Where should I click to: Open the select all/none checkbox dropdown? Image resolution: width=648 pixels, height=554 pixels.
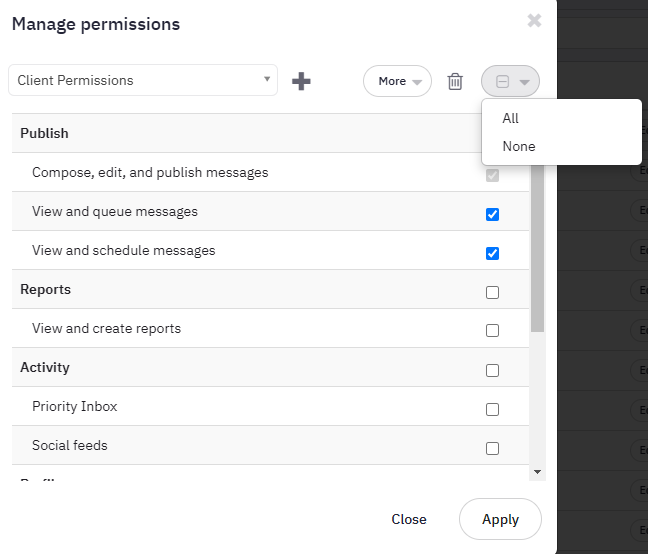click(x=511, y=81)
